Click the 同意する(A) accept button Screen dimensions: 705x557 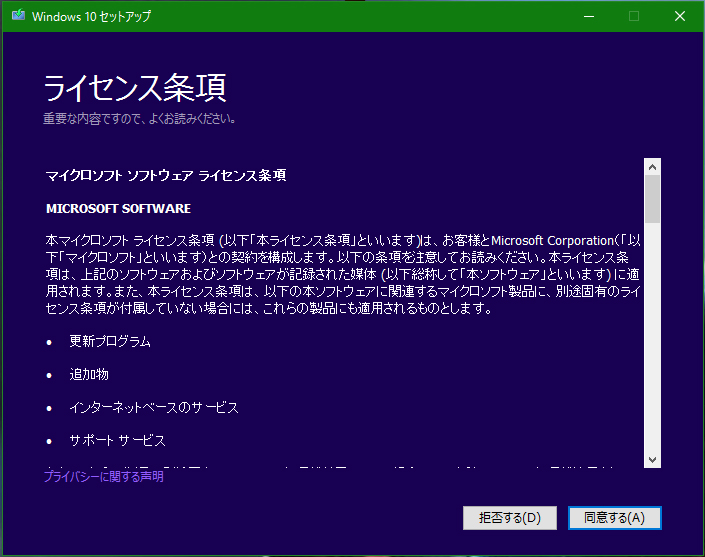coord(615,518)
